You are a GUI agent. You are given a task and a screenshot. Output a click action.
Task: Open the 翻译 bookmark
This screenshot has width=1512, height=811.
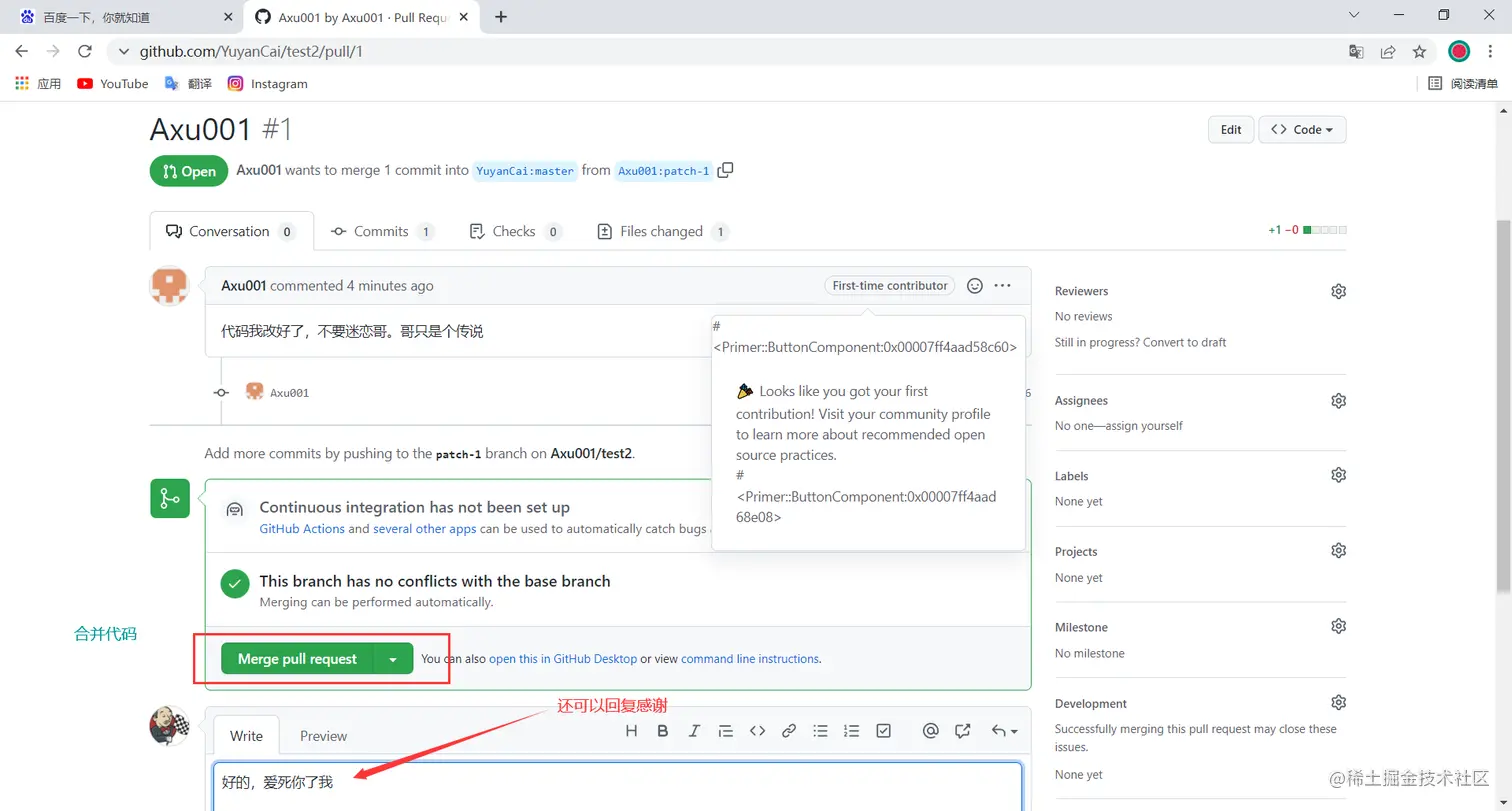tap(189, 84)
